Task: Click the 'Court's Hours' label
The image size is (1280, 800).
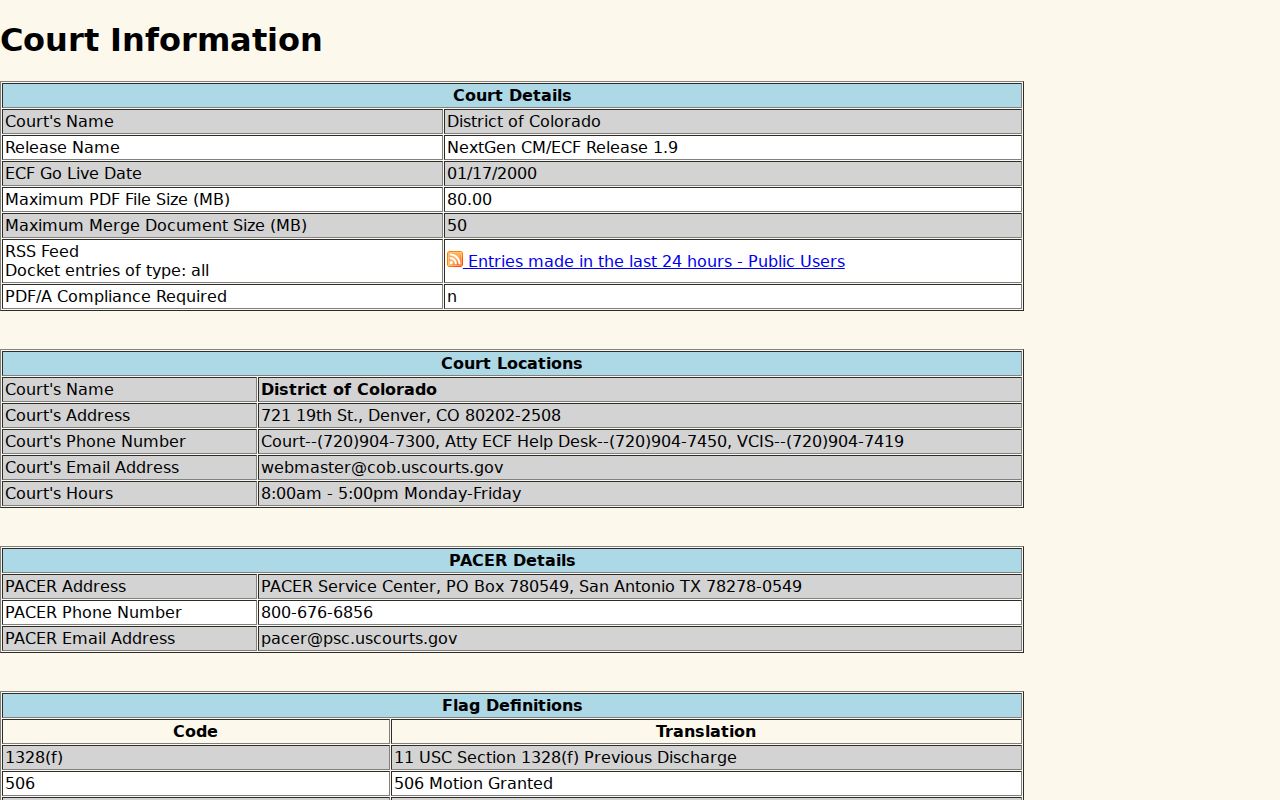Action: point(59,494)
